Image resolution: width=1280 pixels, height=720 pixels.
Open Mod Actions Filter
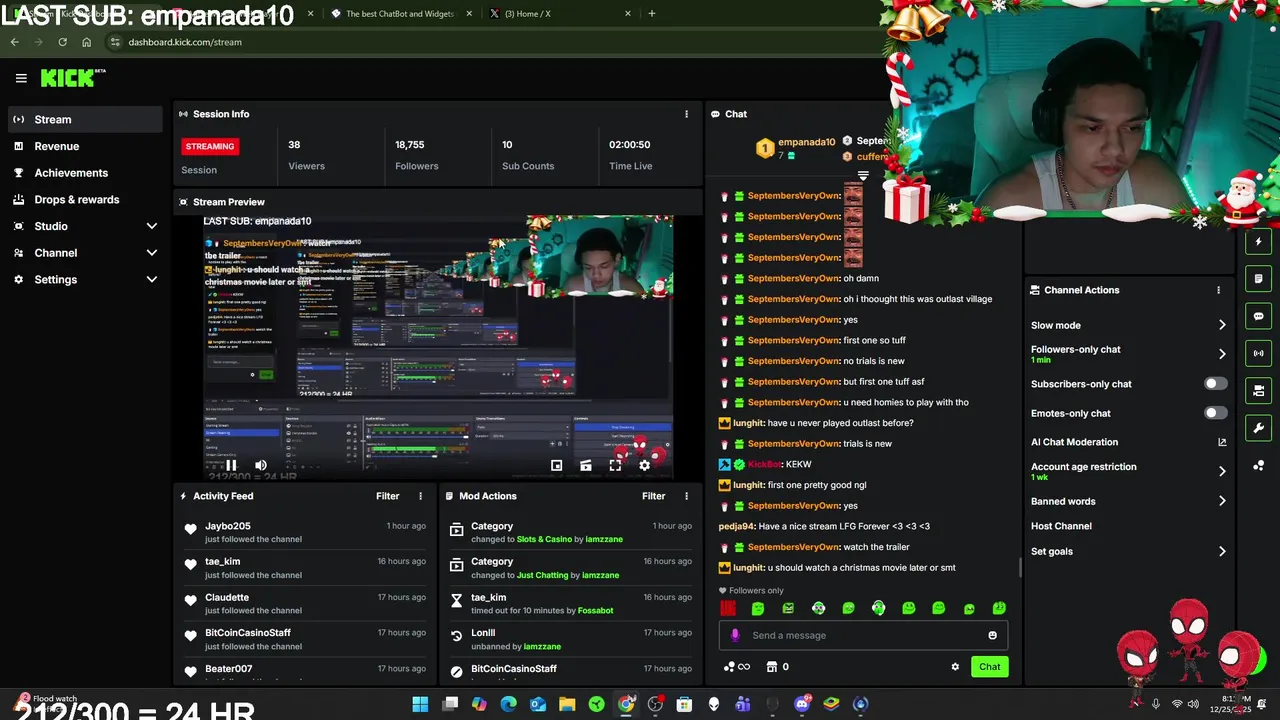point(654,496)
